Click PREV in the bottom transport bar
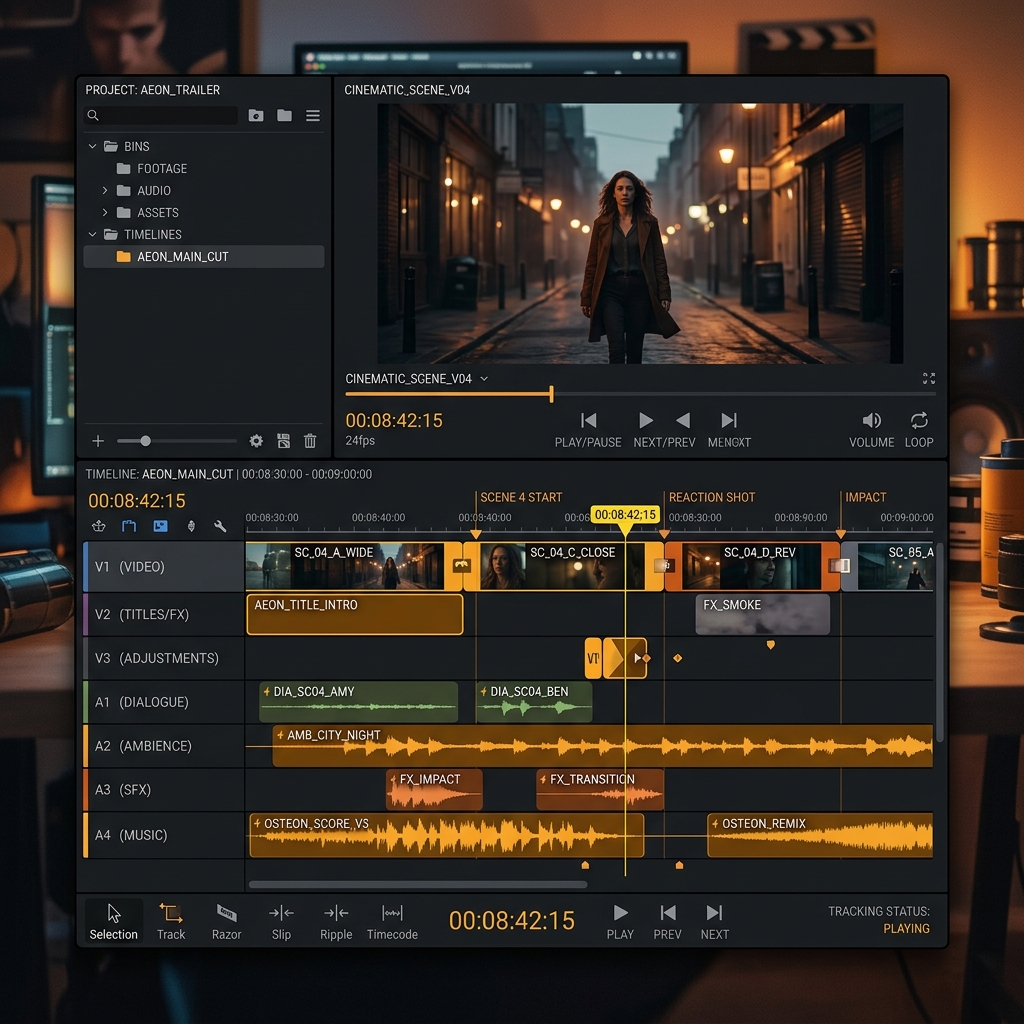1024x1024 pixels. point(667,921)
